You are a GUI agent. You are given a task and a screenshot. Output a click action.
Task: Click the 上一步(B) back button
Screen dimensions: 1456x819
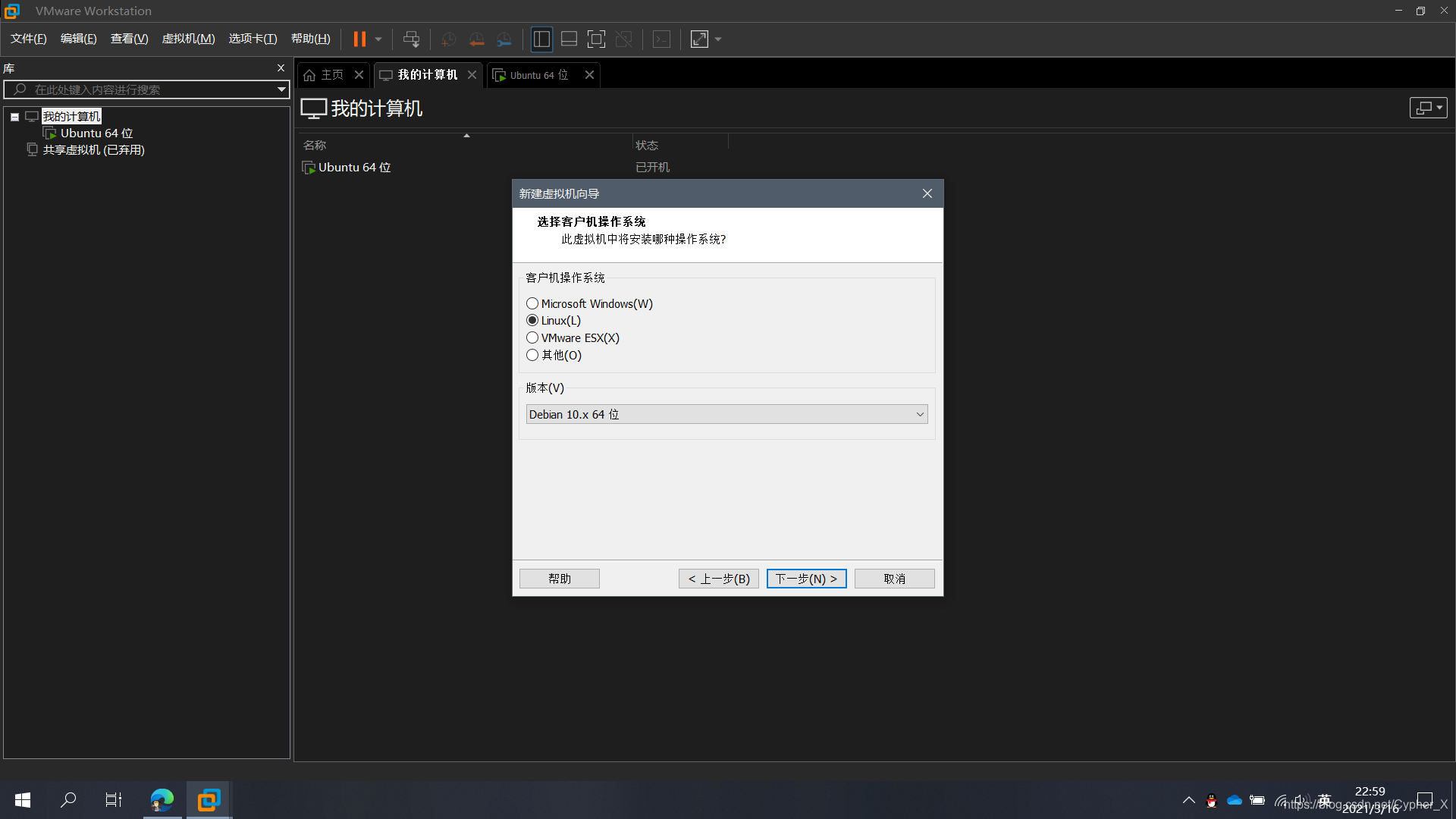click(x=719, y=579)
